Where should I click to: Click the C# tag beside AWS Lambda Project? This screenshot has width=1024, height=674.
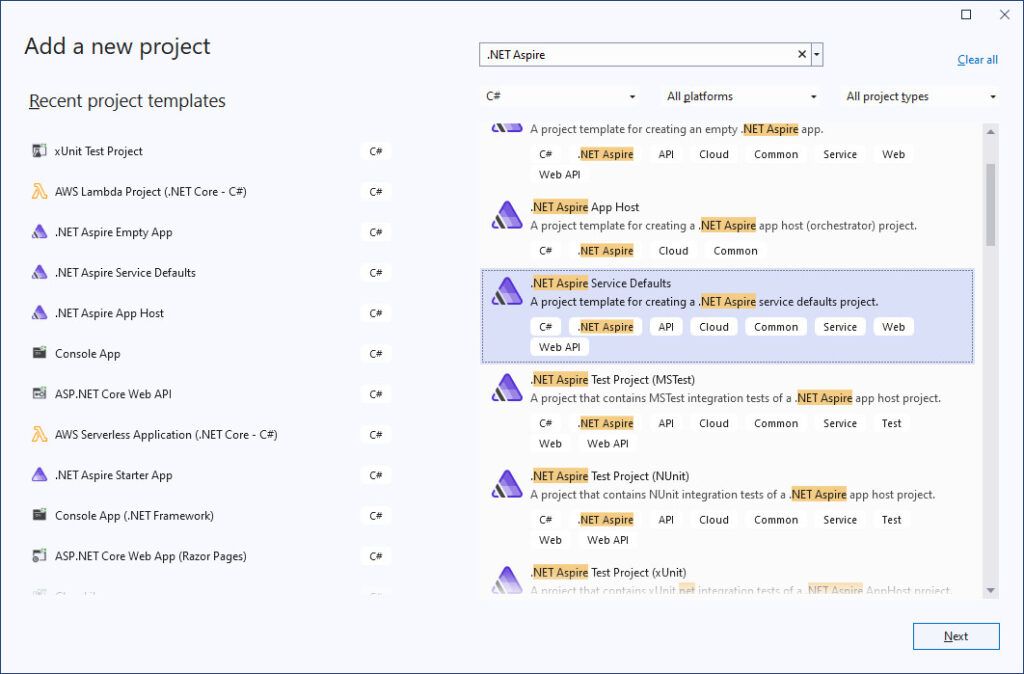[x=376, y=191]
